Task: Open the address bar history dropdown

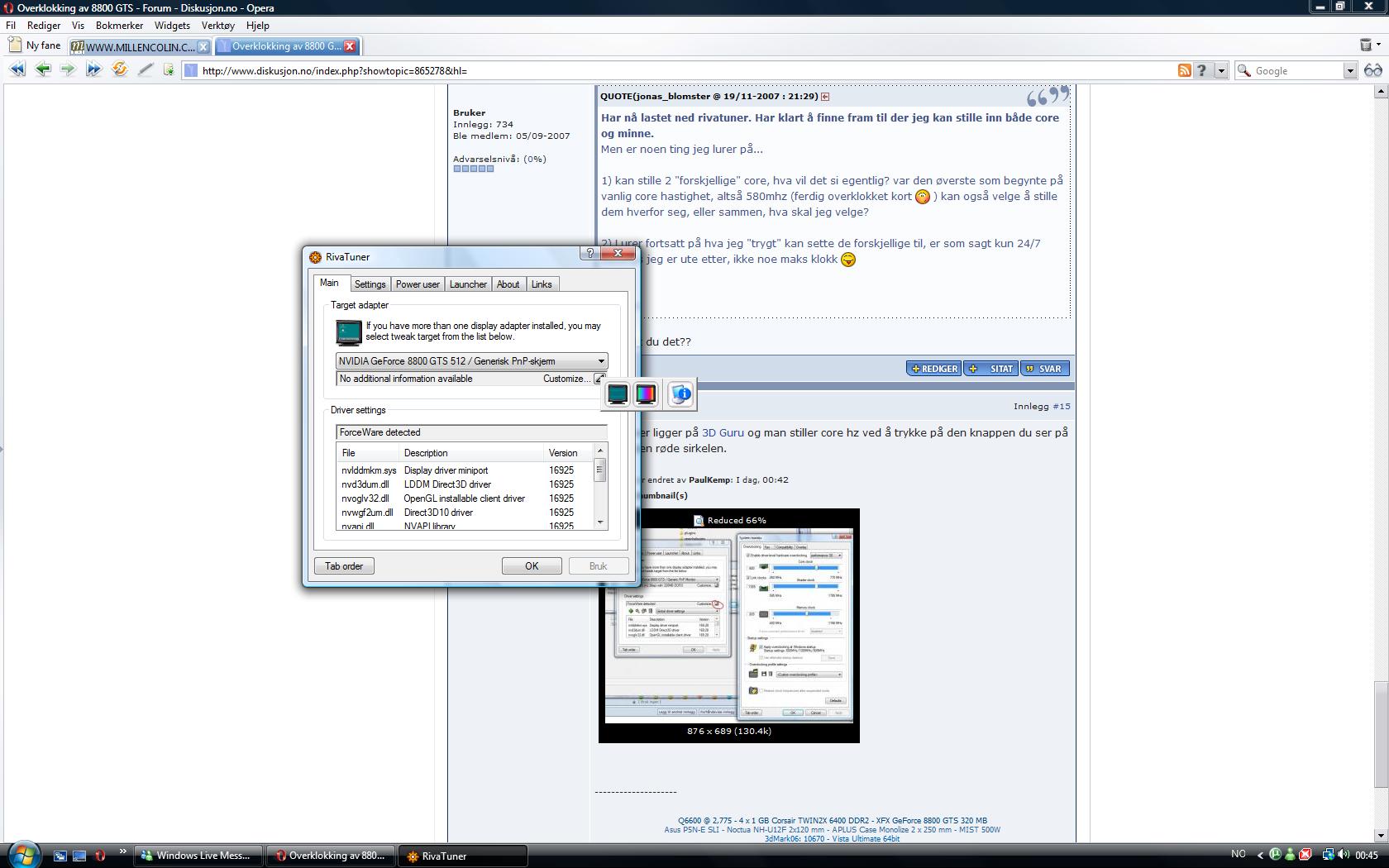Action: [1221, 70]
